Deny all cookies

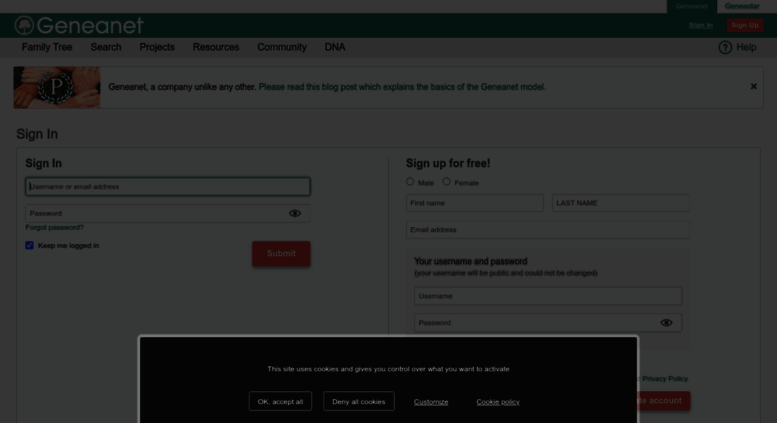click(359, 402)
